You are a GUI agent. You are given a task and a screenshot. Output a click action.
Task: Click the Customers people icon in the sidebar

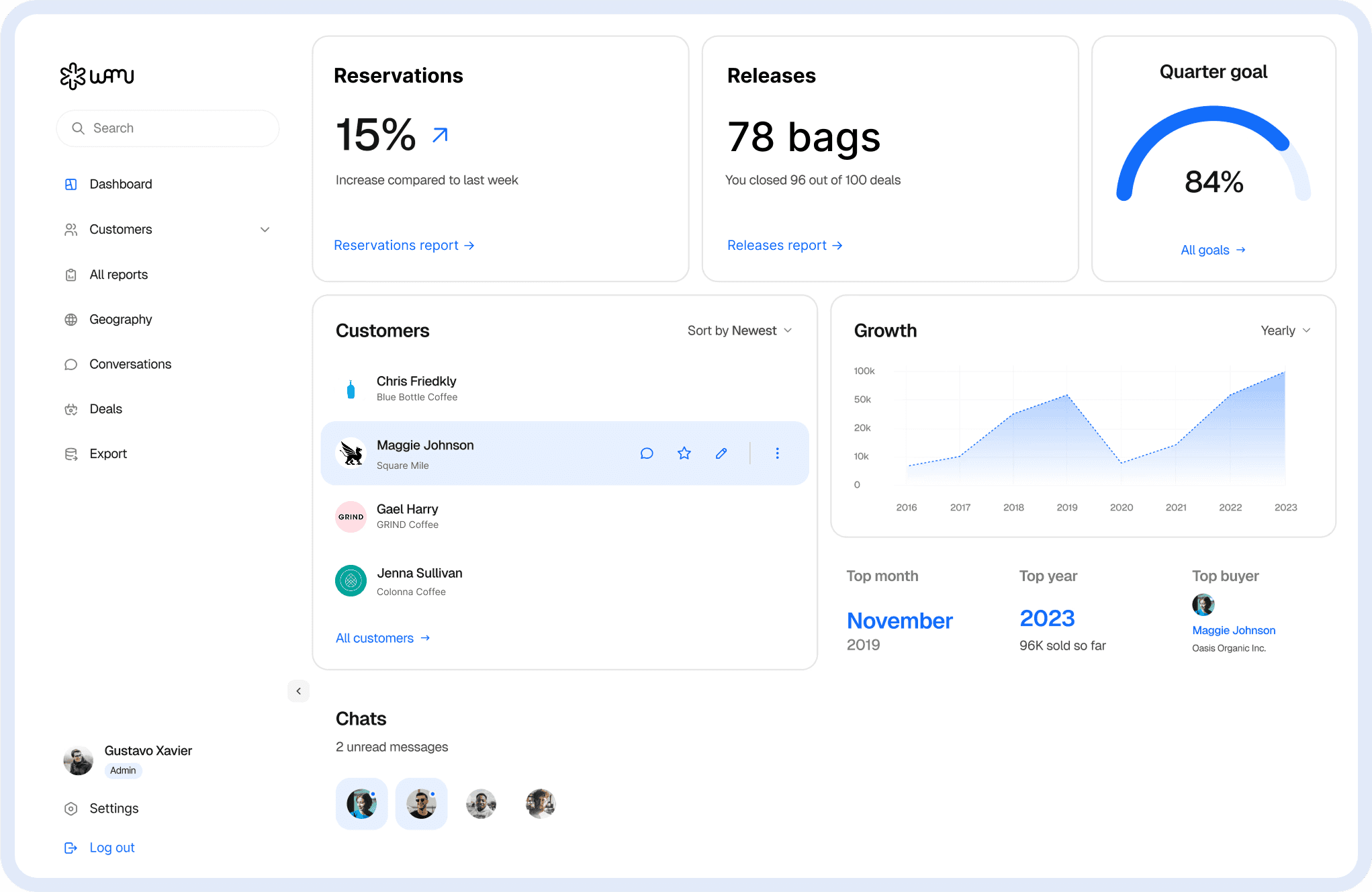[x=71, y=230]
